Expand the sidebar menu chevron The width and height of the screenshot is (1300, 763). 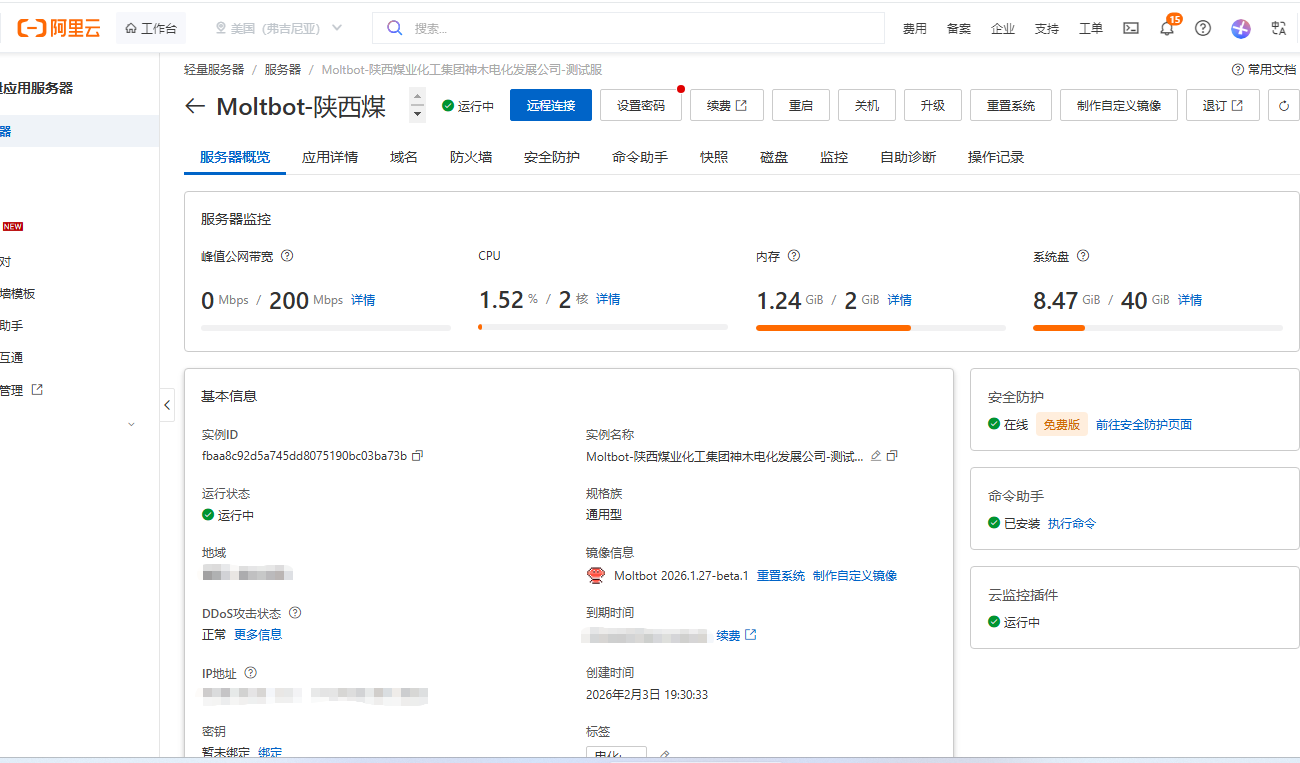tap(131, 424)
